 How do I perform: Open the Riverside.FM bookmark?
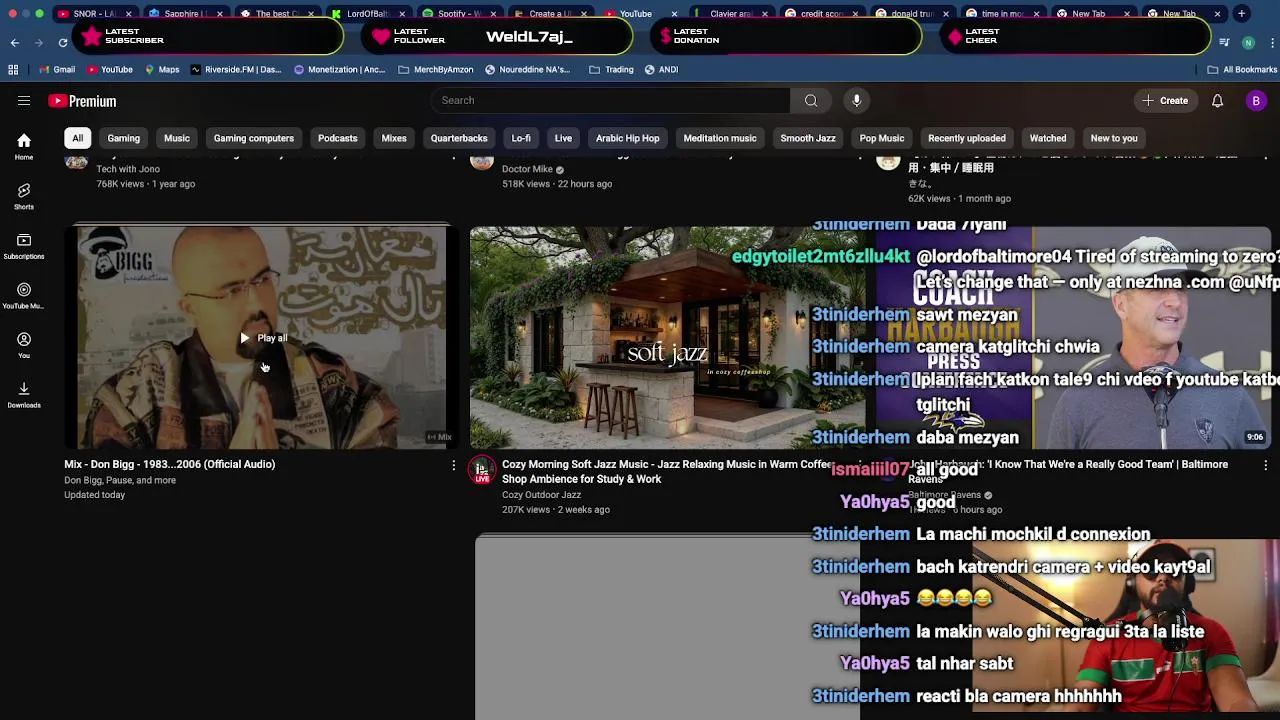point(236,69)
